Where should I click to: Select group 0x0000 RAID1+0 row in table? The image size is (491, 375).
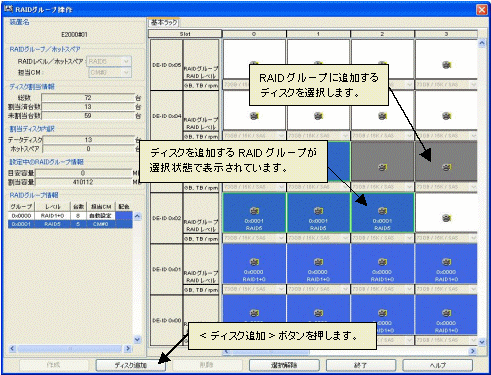coord(70,216)
